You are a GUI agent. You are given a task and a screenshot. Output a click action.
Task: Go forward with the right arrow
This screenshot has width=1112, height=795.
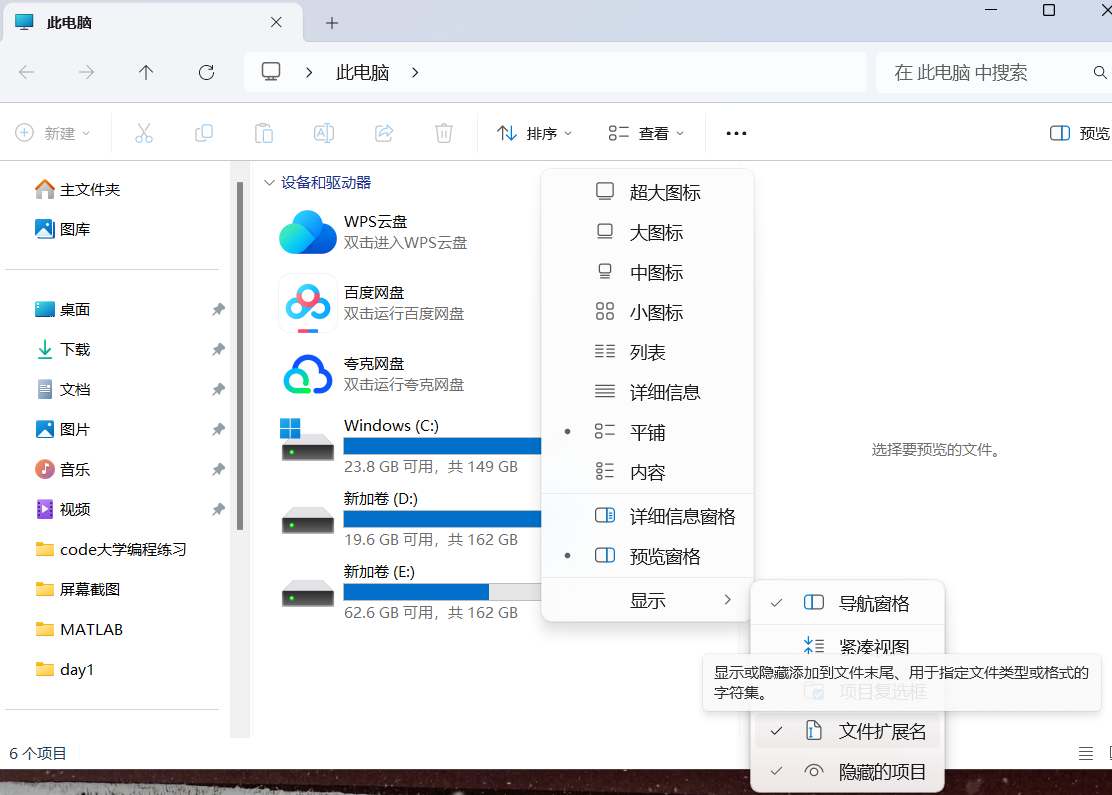[86, 72]
